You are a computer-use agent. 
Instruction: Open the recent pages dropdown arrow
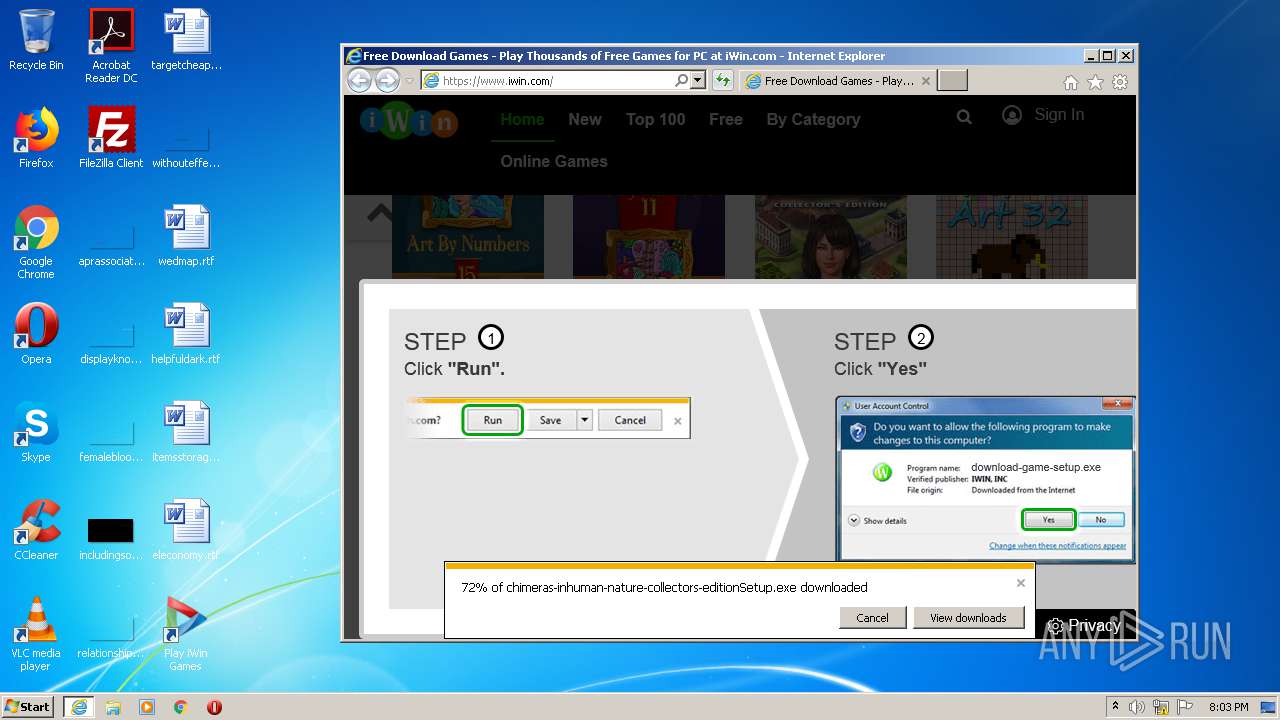(409, 81)
